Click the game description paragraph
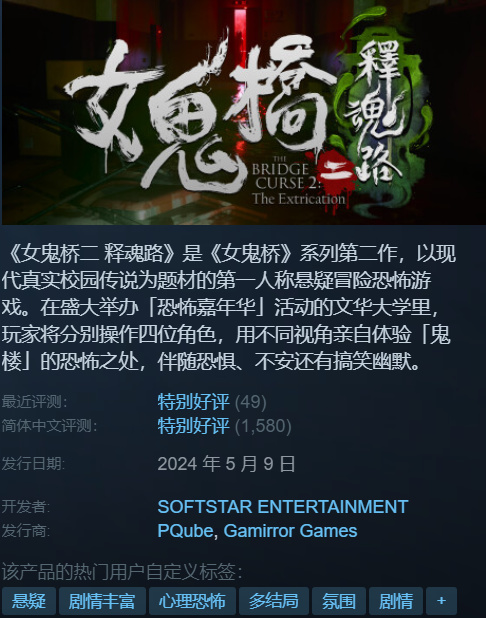 229,307
